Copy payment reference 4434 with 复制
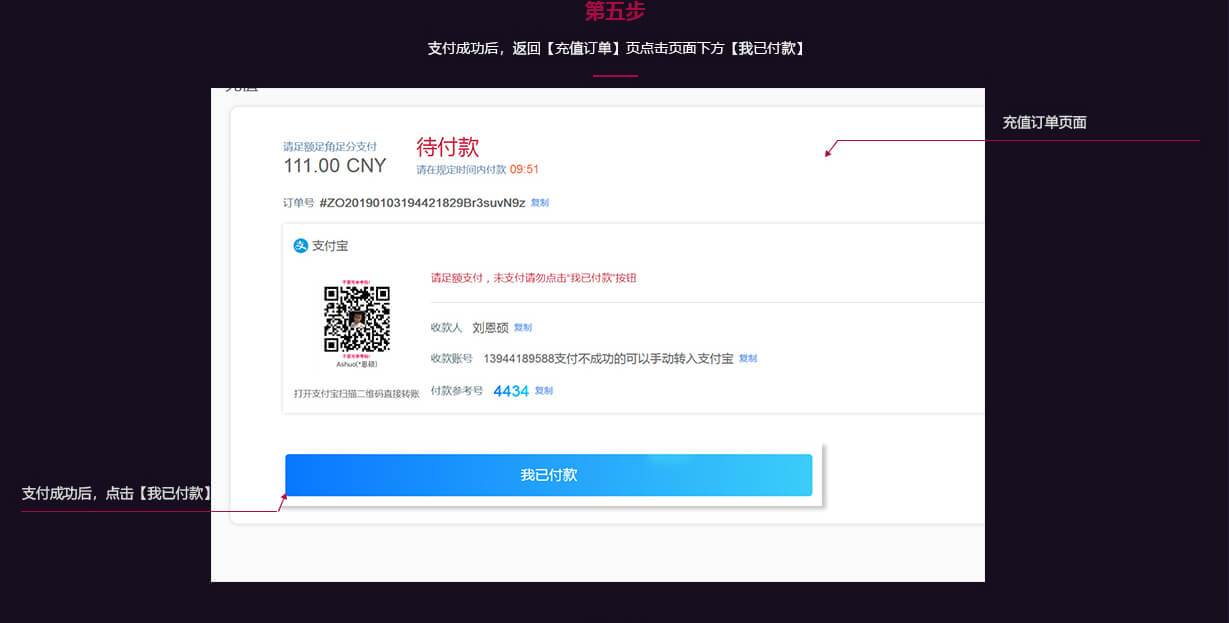Viewport: 1229px width, 623px height. coord(544,391)
